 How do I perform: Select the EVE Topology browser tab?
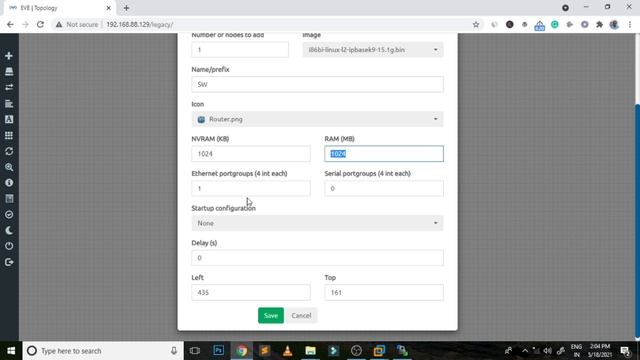(x=57, y=8)
